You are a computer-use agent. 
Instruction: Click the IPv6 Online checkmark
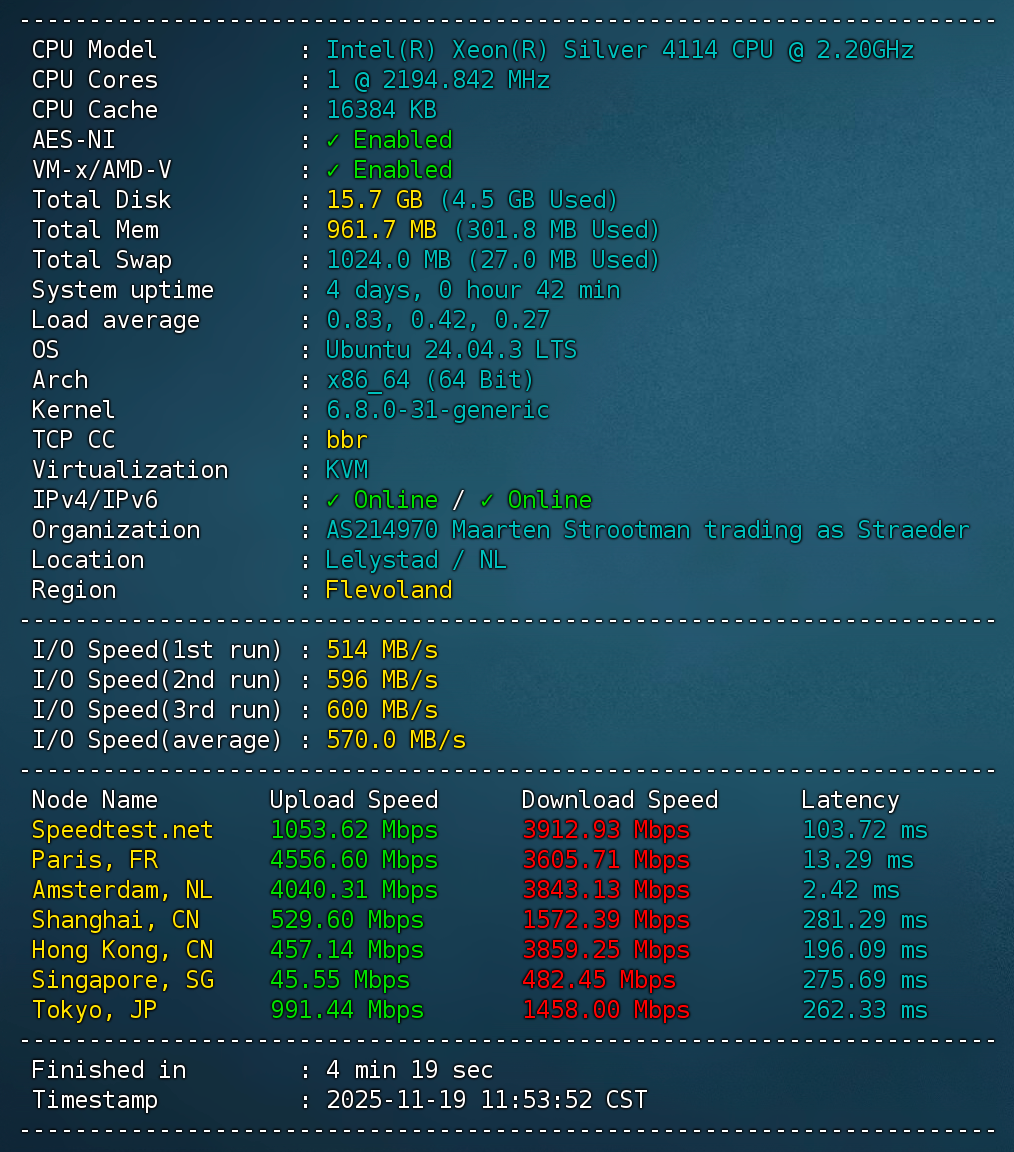tap(487, 500)
